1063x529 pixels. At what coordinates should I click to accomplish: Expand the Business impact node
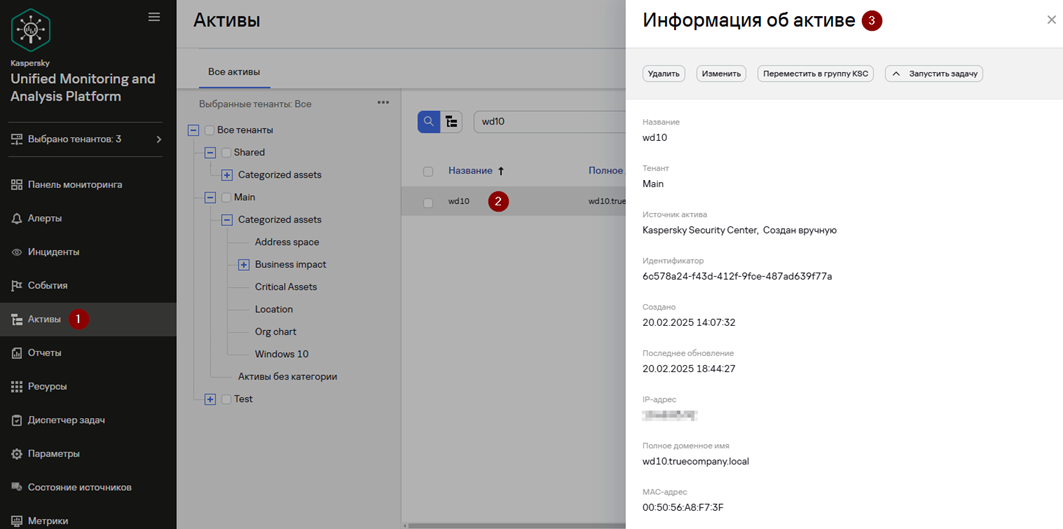[244, 264]
